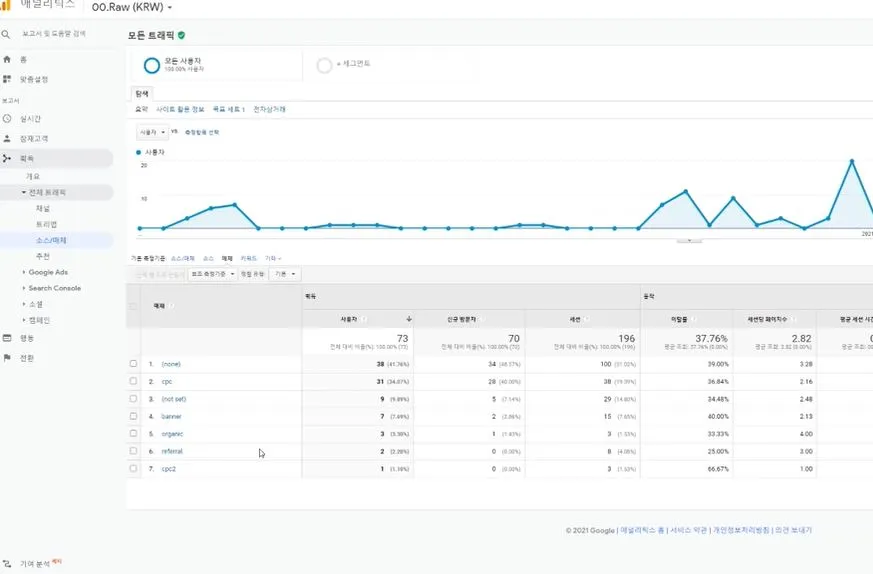Click the 개인정보처리방침 footer link
This screenshot has width=873, height=574.
point(741,530)
